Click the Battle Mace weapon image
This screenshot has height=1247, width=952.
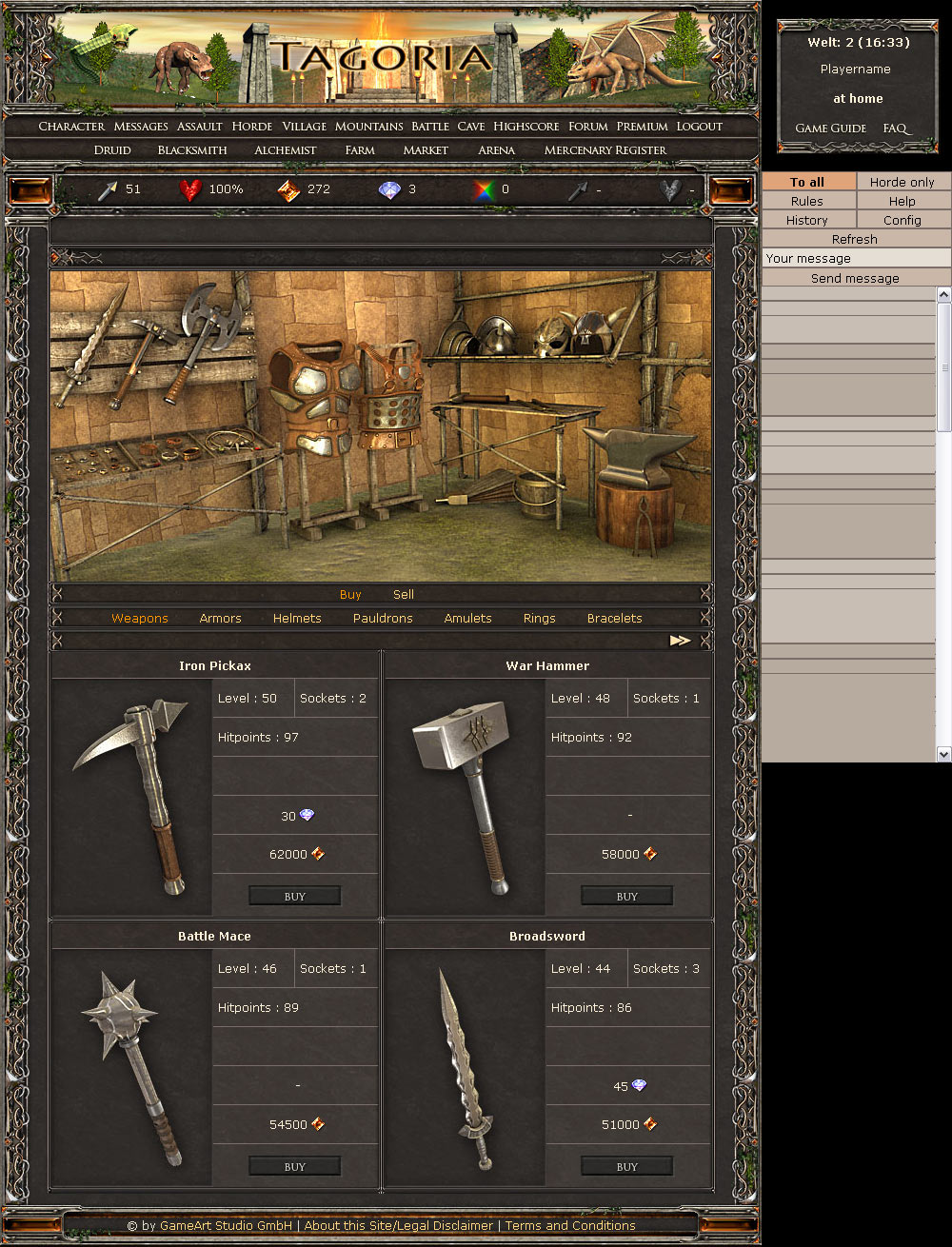tap(131, 1068)
